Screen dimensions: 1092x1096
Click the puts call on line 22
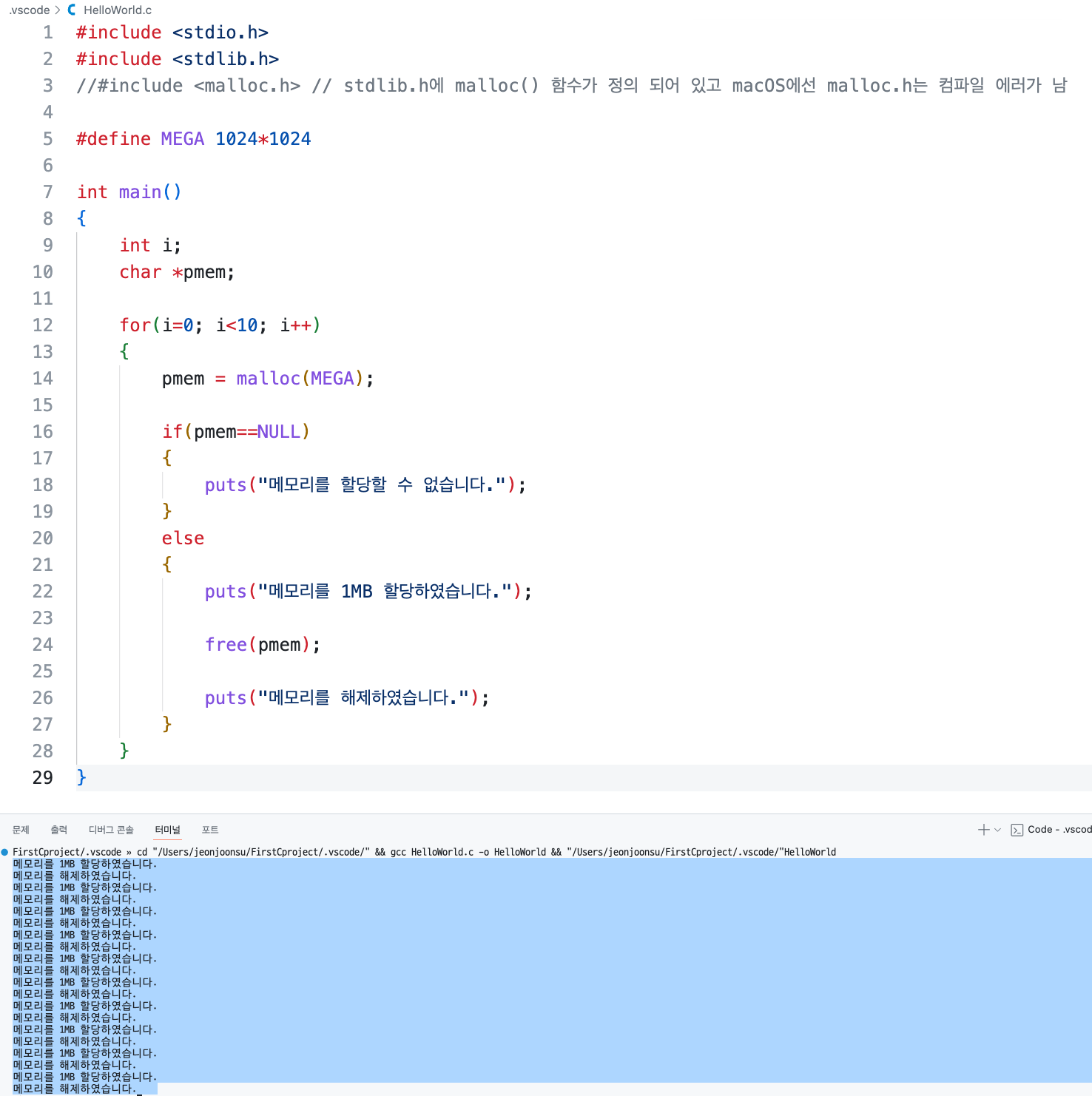coord(226,592)
